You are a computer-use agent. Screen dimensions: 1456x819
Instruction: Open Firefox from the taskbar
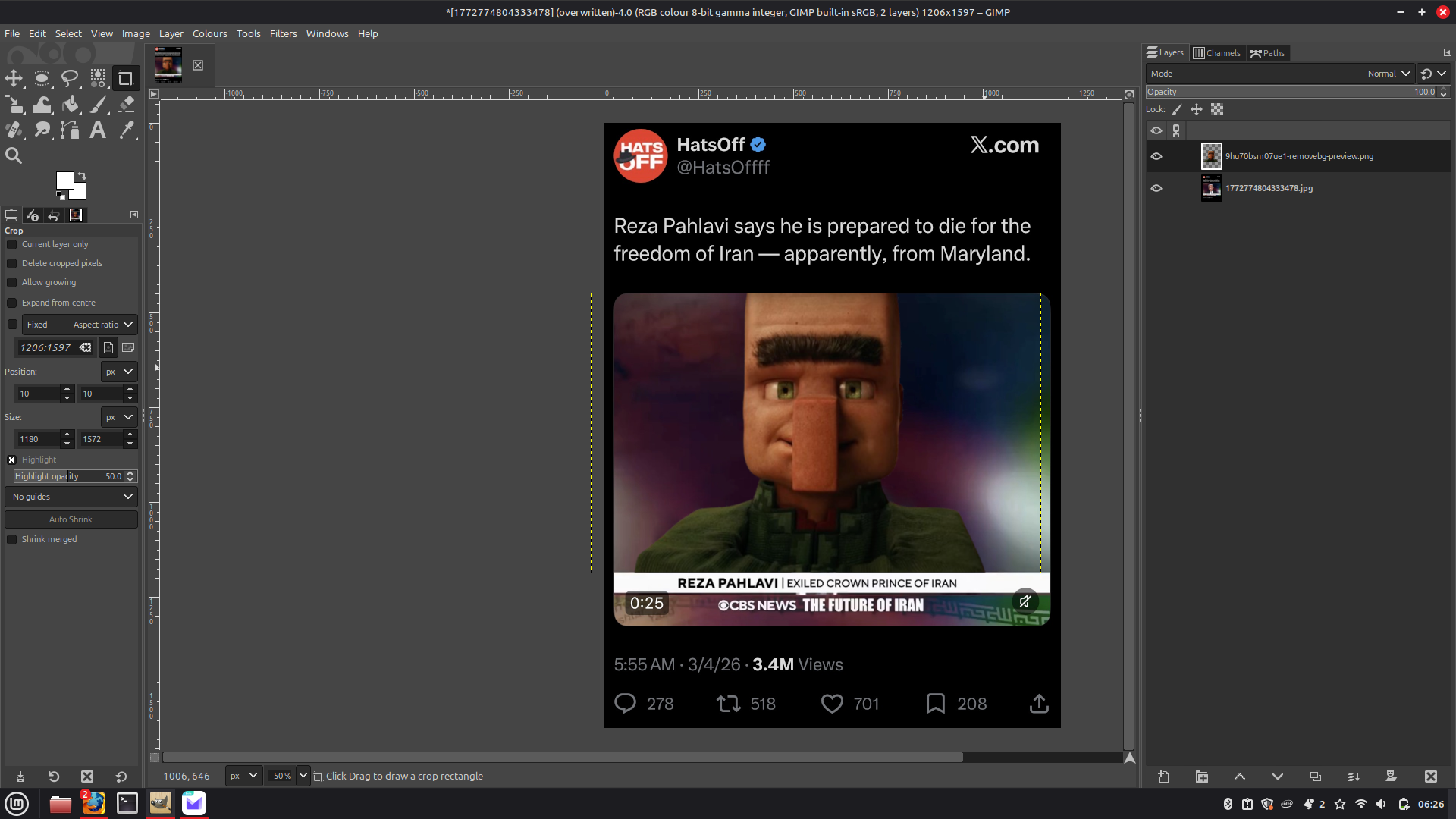[94, 803]
